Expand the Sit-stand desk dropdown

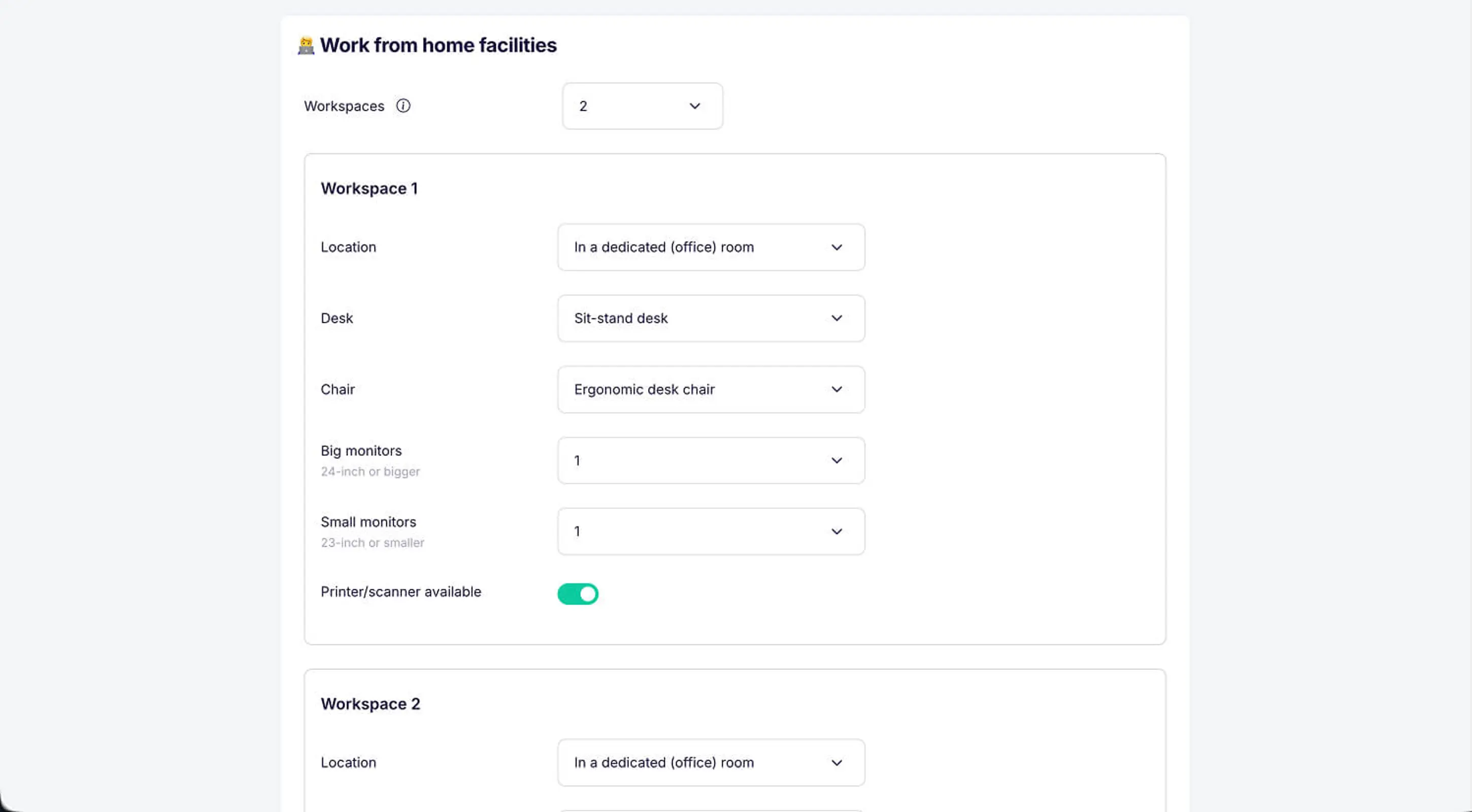point(710,318)
